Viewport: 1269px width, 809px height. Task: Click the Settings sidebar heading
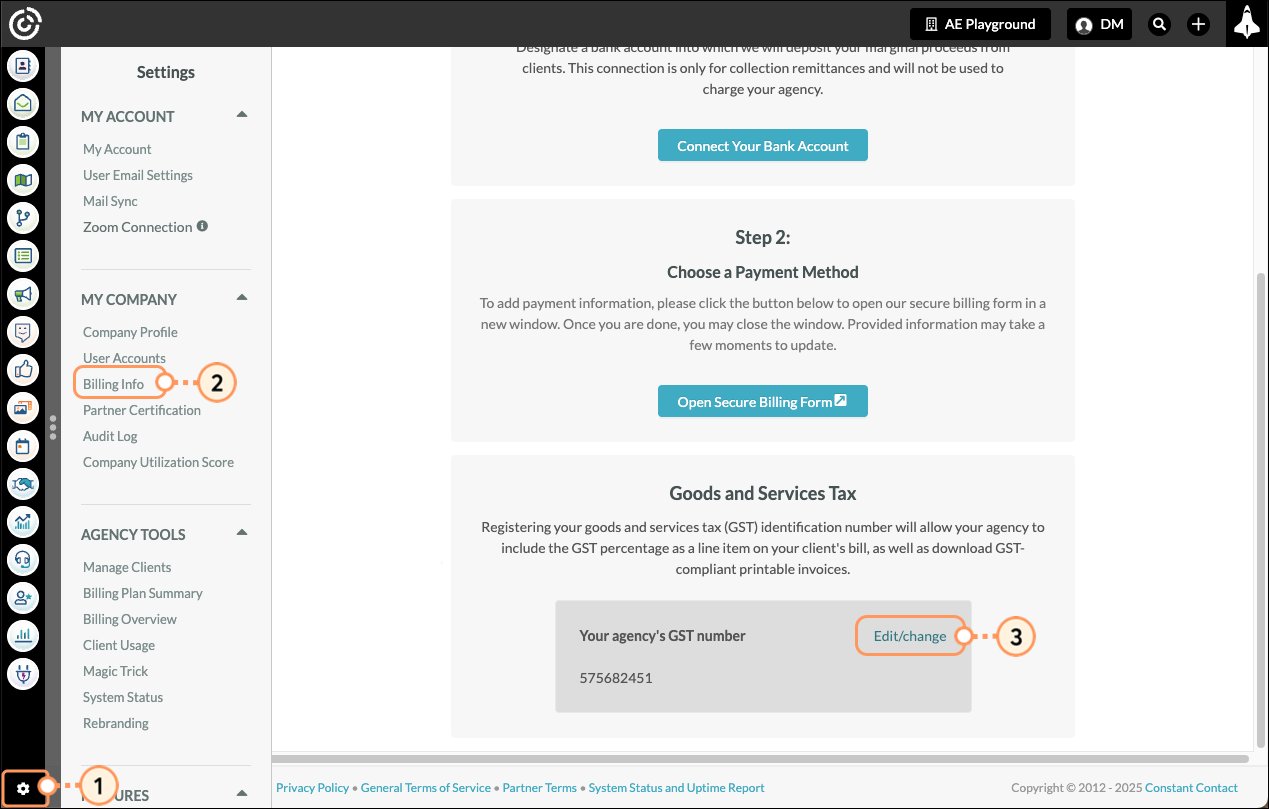coord(166,72)
